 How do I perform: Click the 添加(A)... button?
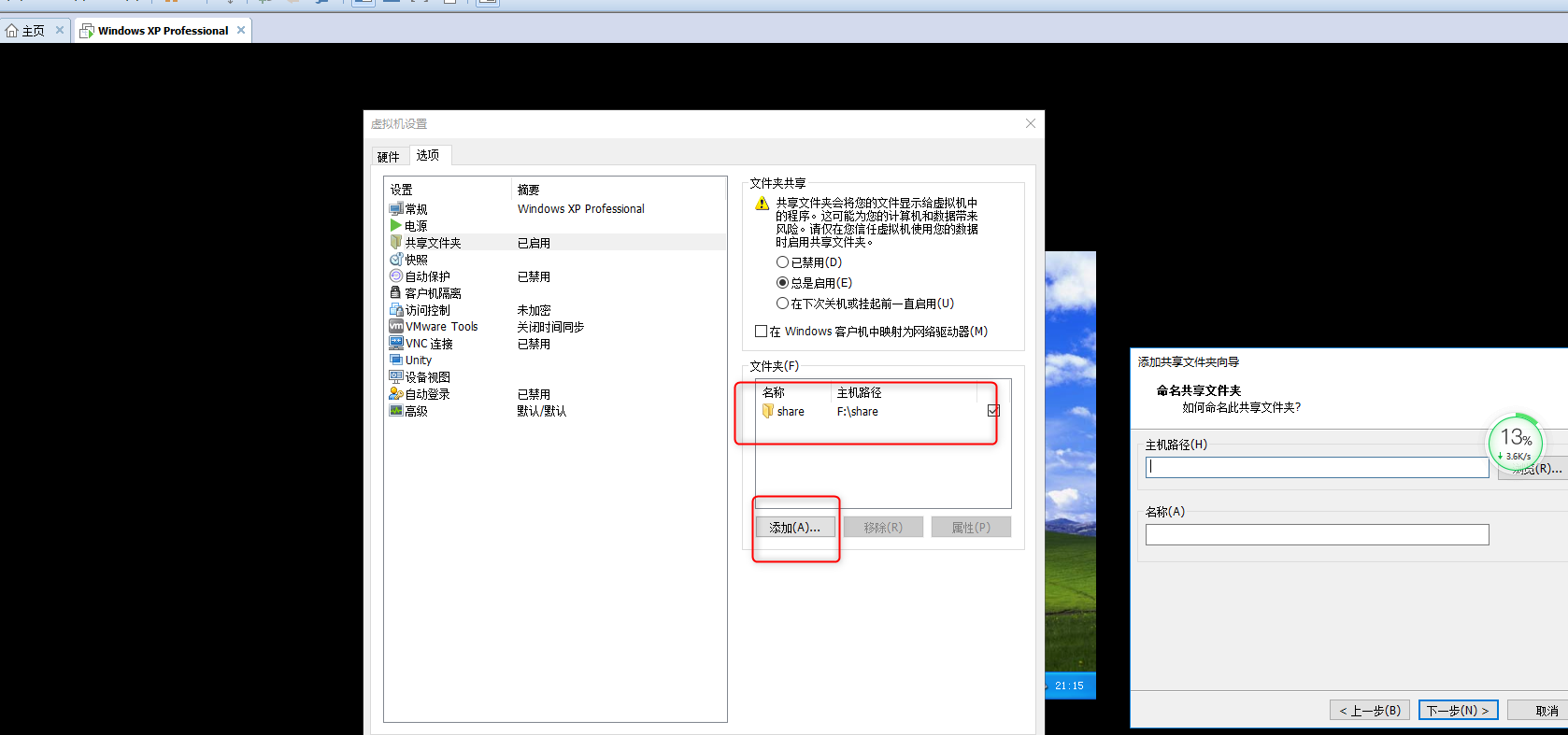pos(795,528)
